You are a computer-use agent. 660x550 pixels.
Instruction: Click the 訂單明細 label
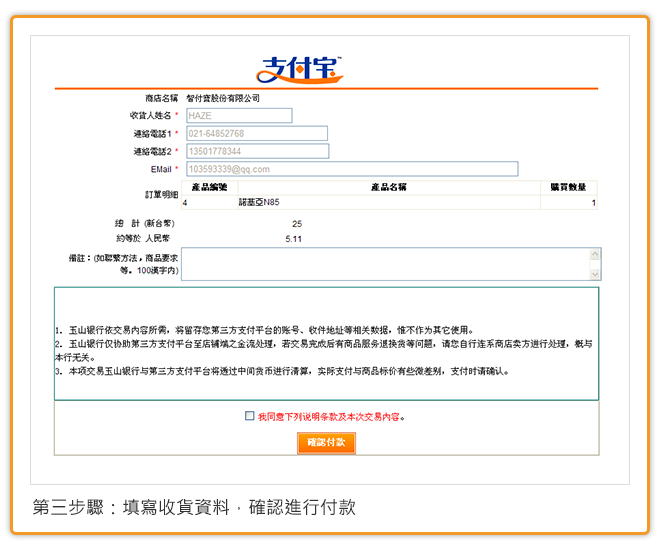tap(162, 194)
